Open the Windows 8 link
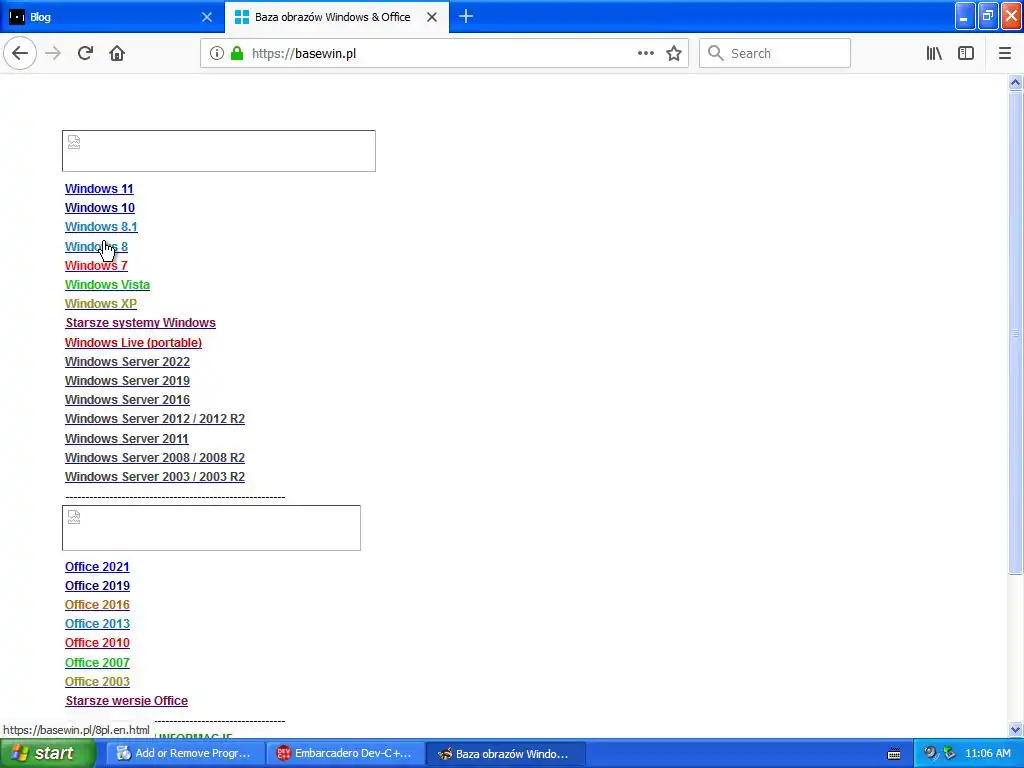This screenshot has height=768, width=1024. click(x=97, y=246)
